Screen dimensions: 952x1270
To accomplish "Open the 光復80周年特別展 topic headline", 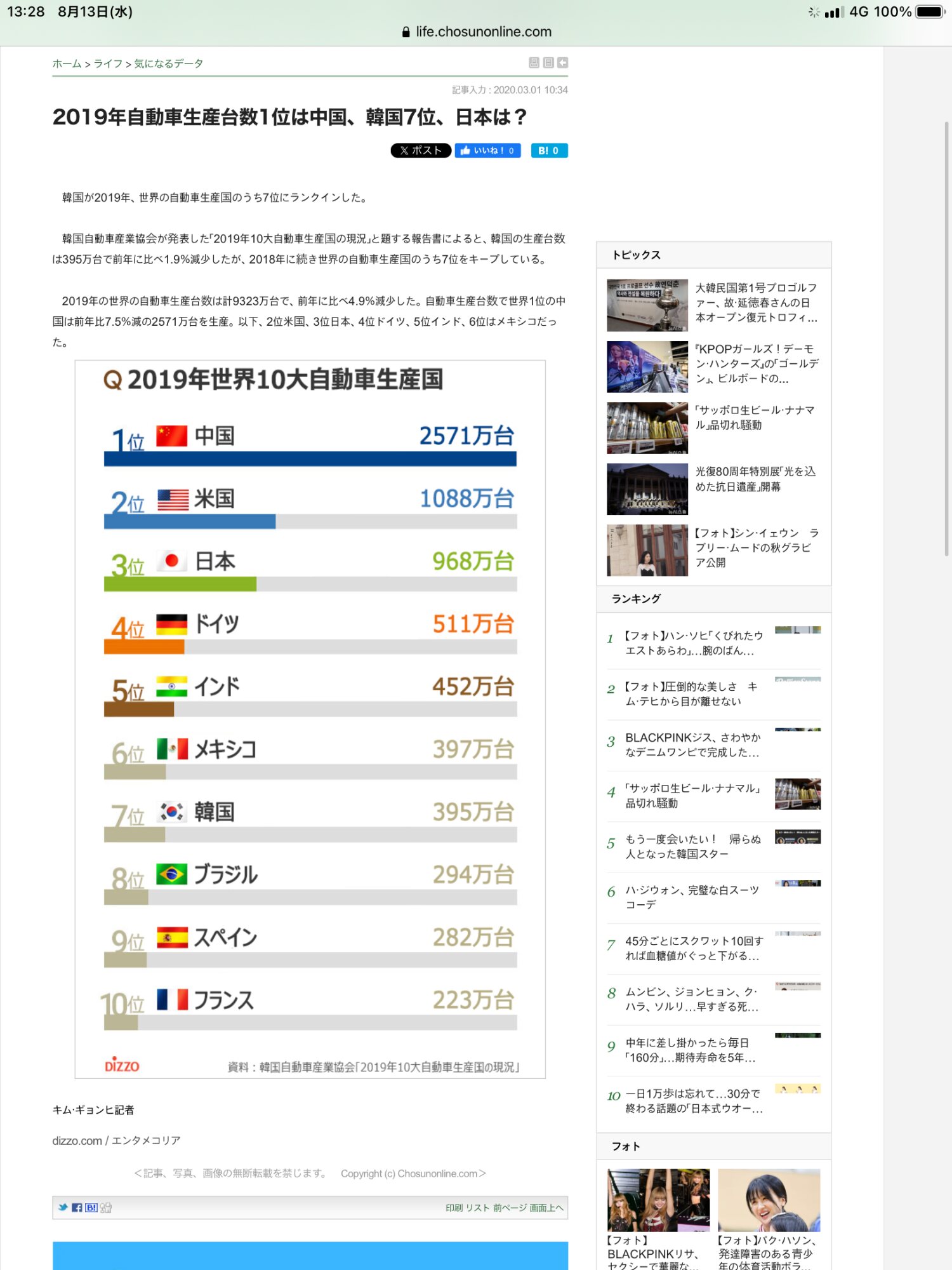I will coord(755,479).
